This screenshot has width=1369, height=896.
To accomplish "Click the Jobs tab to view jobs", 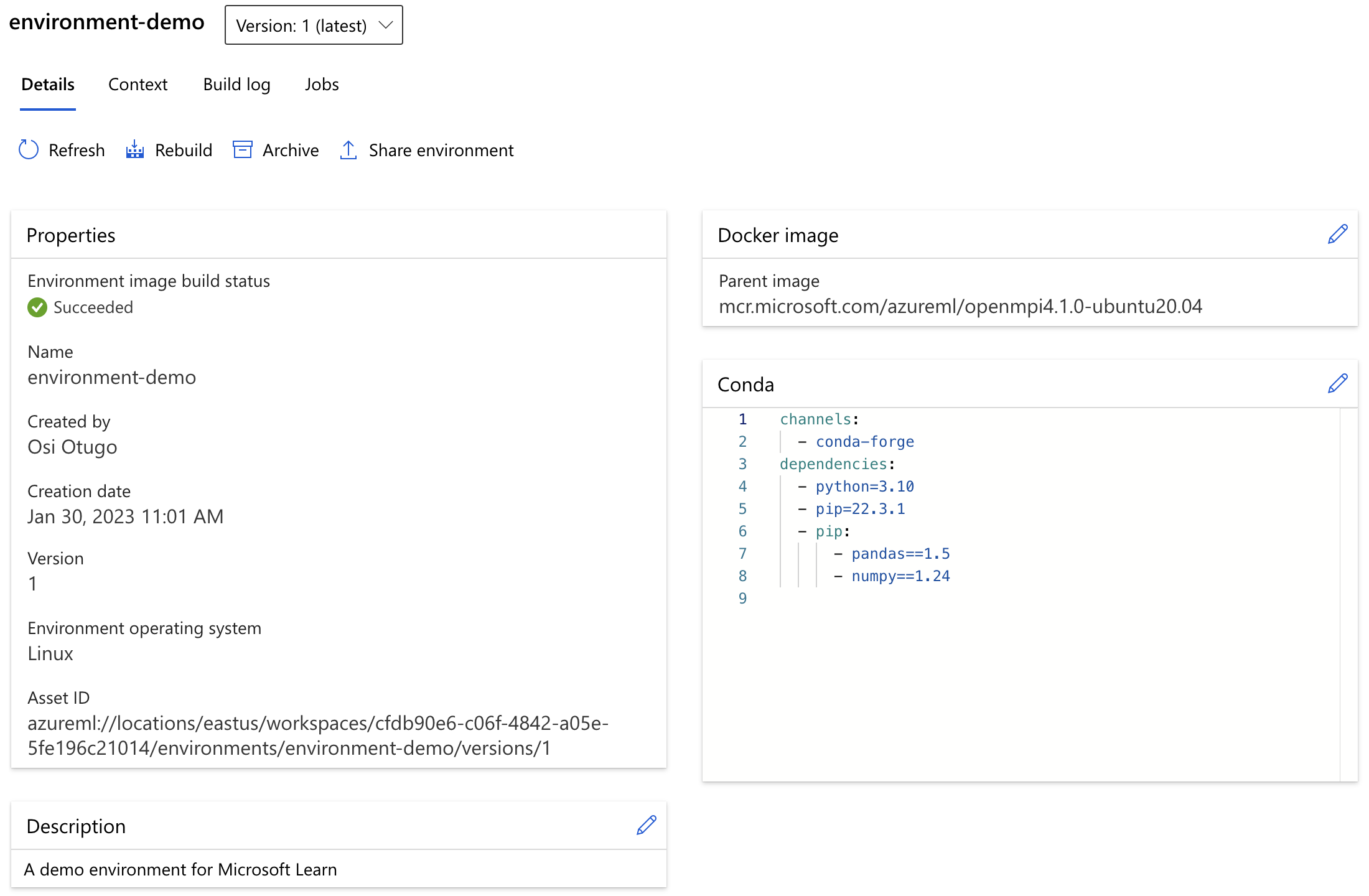I will pos(322,83).
